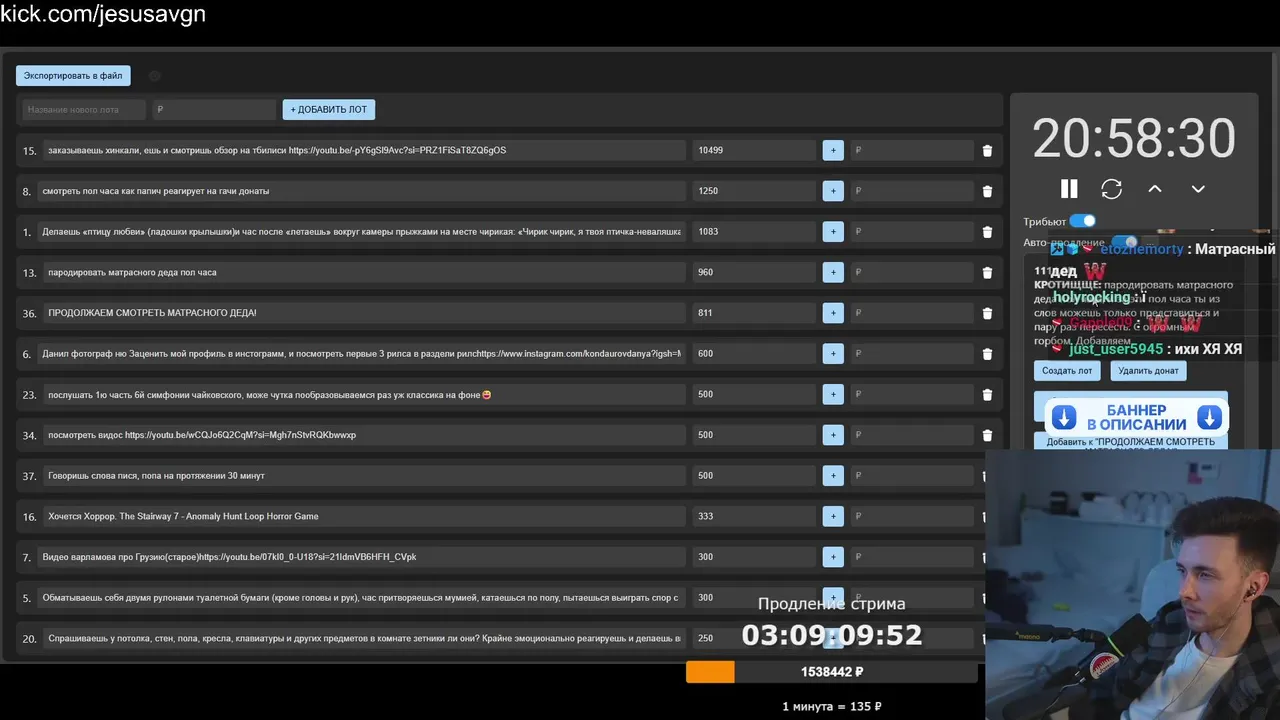The width and height of the screenshot is (1280, 720).
Task: Trash lot 36 ПРОДОЛЖАЕМ СМОТРЕТЬ МАТРАСНОГО ДЕДА
Action: (987, 313)
